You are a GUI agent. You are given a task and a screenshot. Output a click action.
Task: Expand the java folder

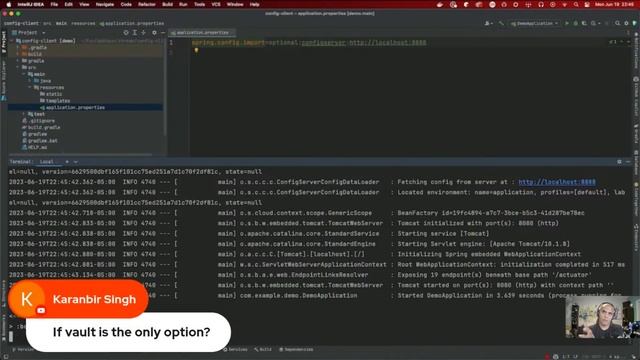pyautogui.click(x=30, y=81)
